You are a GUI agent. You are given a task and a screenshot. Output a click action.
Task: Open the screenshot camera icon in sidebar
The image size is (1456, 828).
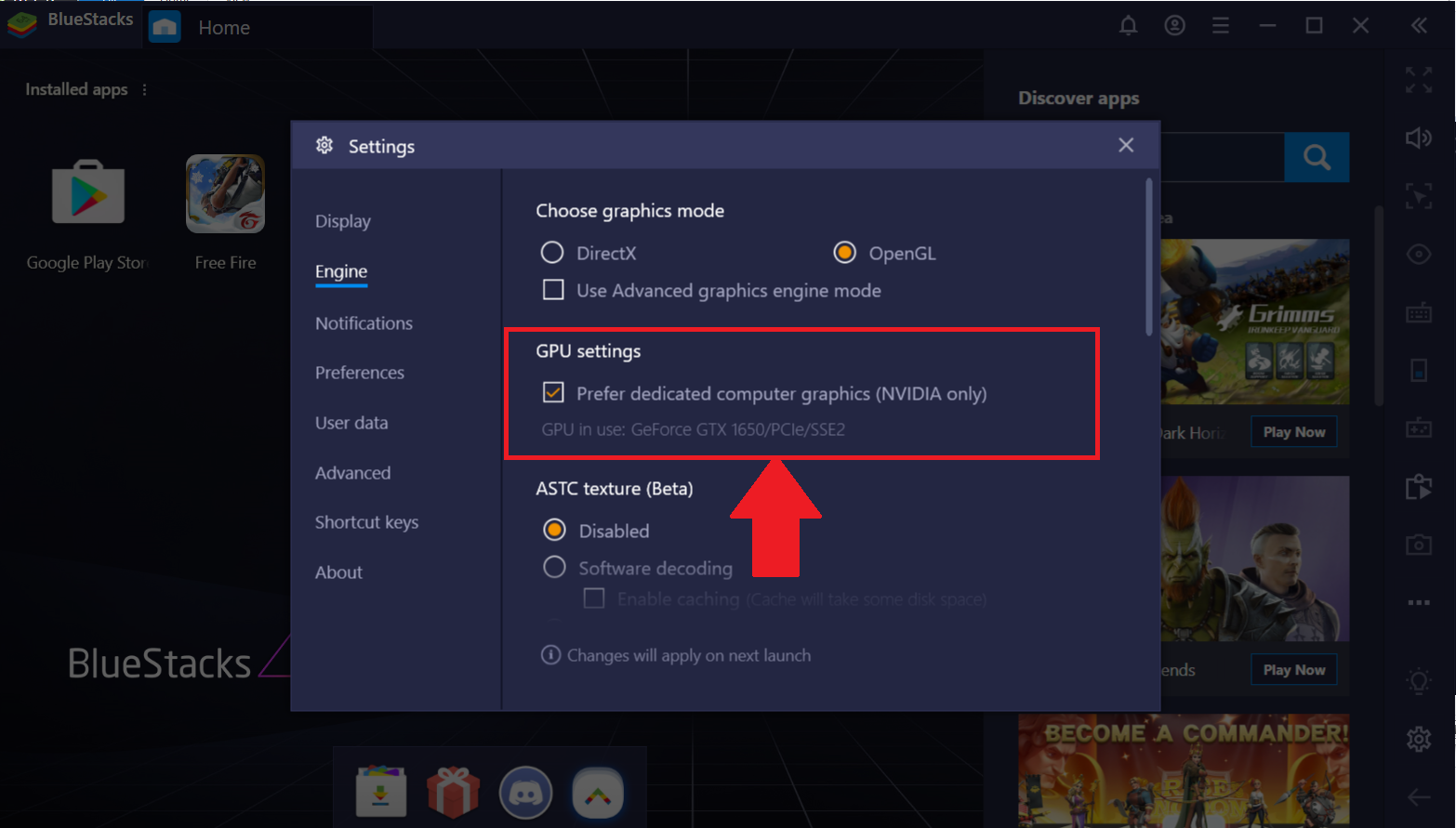click(1419, 545)
